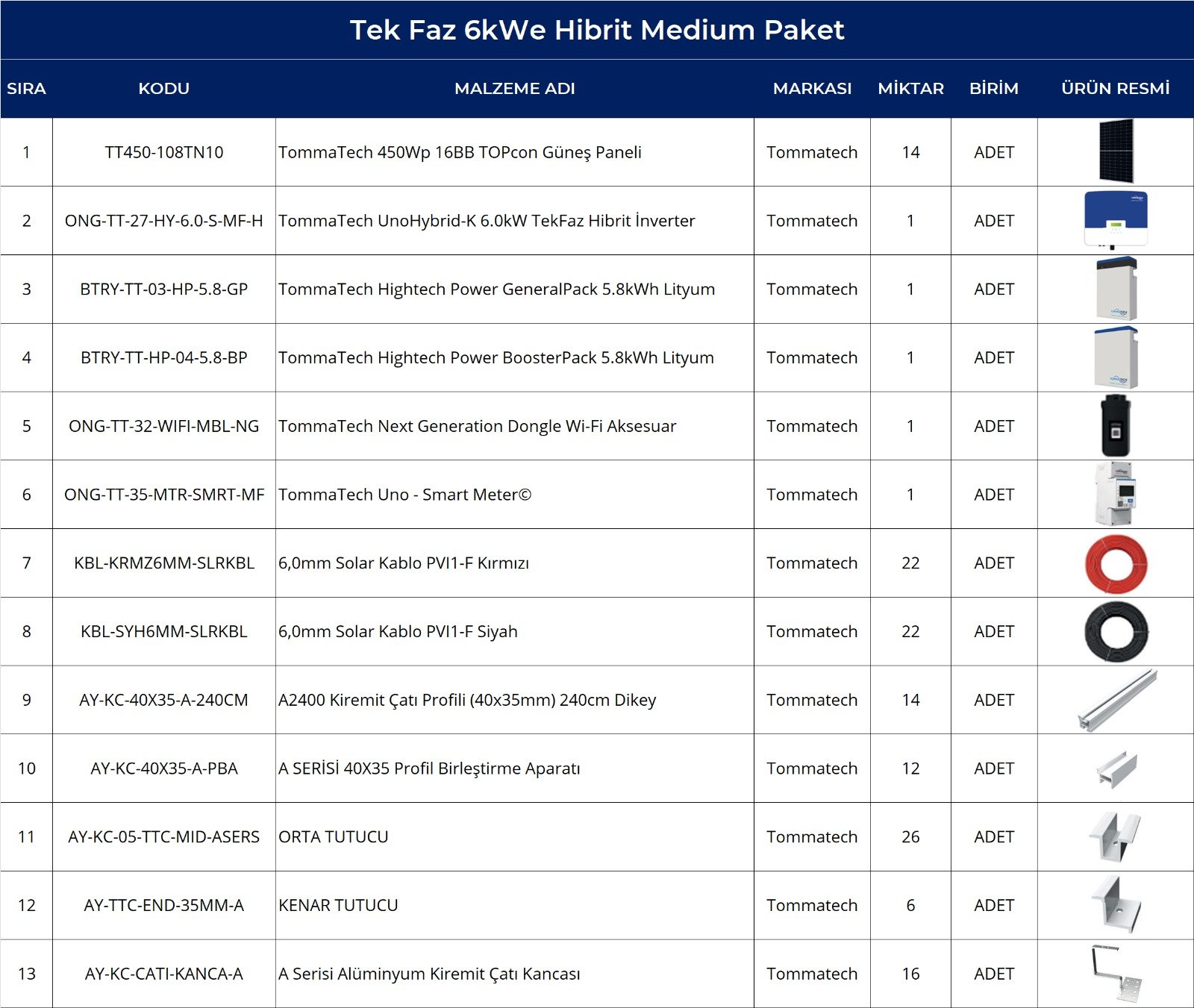Image resolution: width=1194 pixels, height=1008 pixels.
Task: Select the ORTA TUTUCU mid clamp image
Action: click(x=1116, y=836)
